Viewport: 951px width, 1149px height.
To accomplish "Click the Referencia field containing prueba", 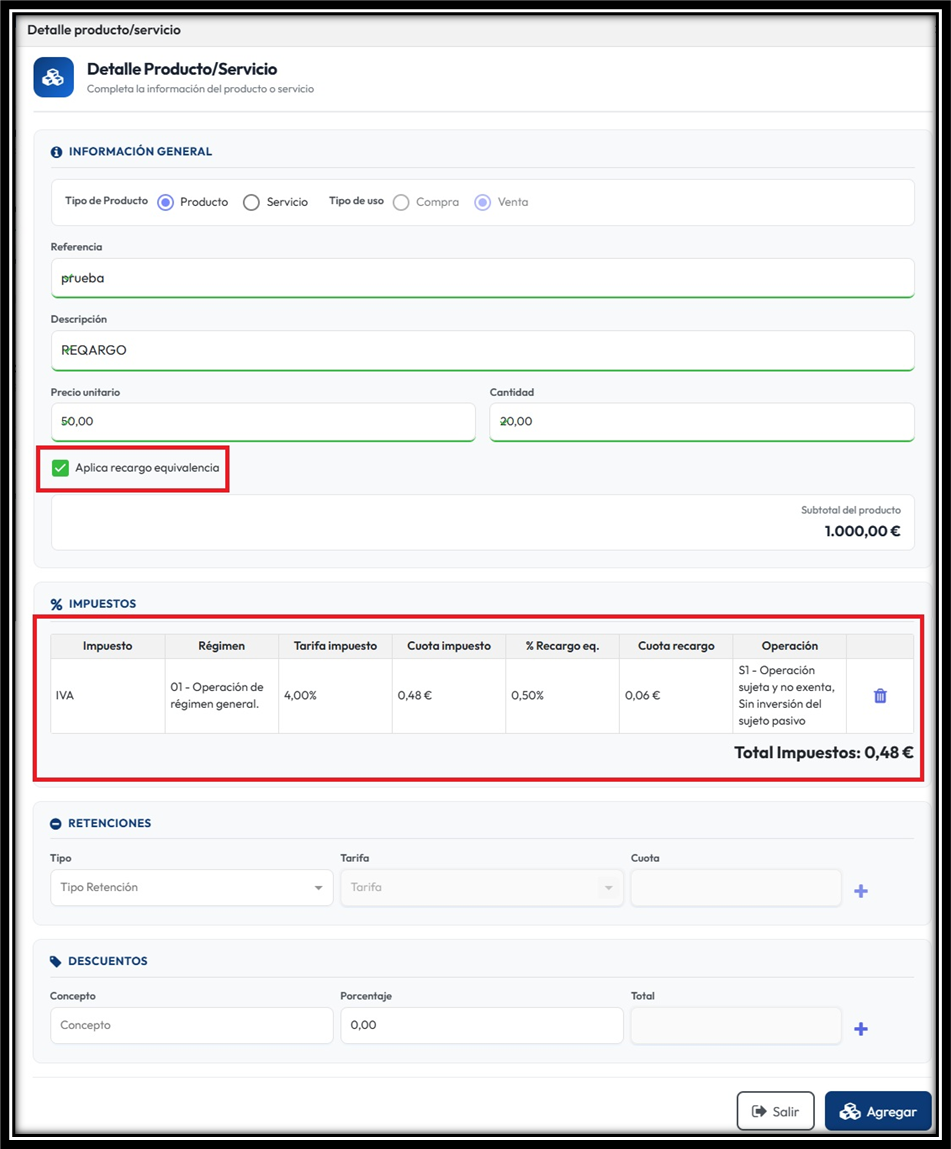I will tap(482, 278).
